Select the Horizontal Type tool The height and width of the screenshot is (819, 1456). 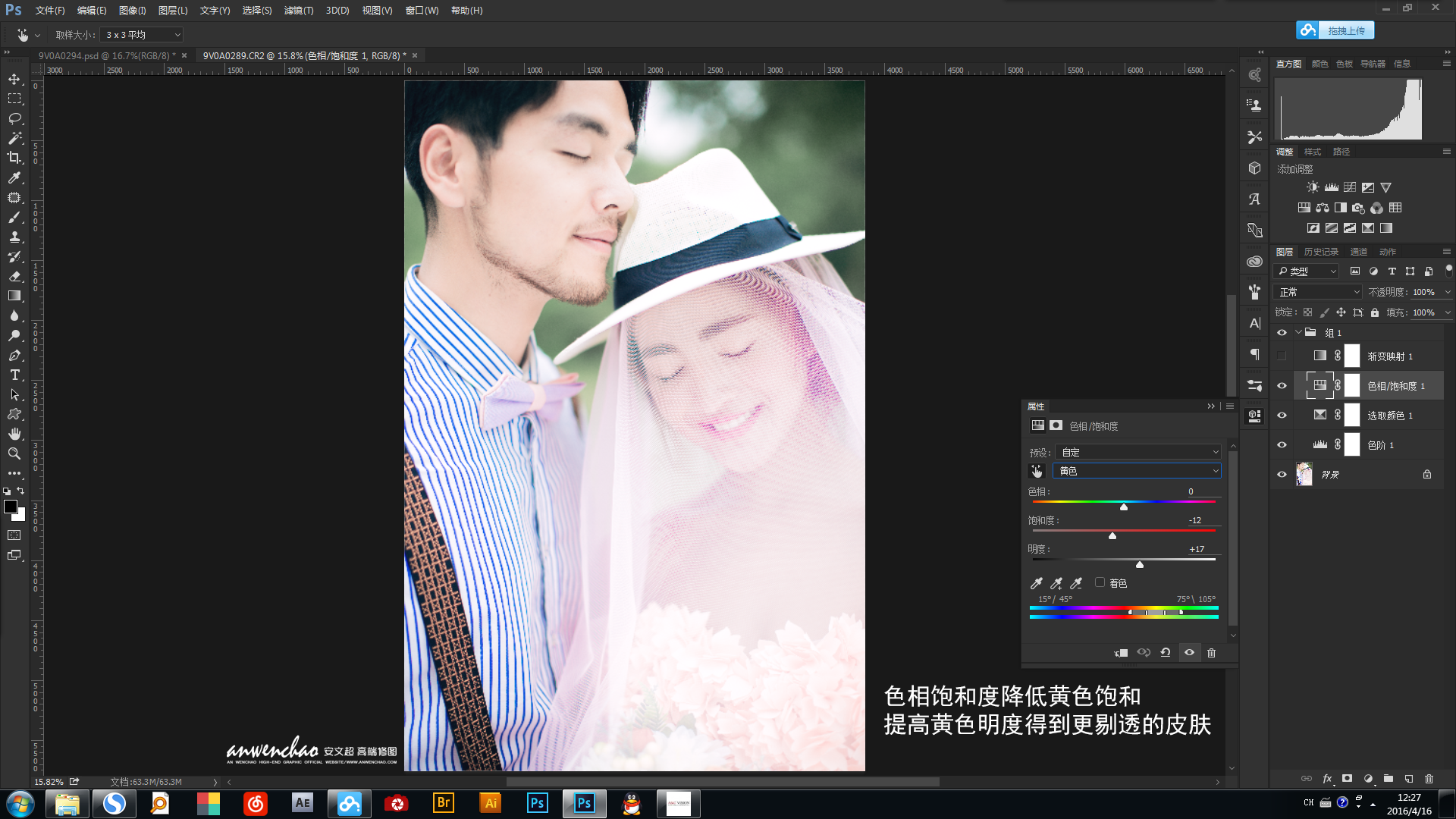(14, 375)
